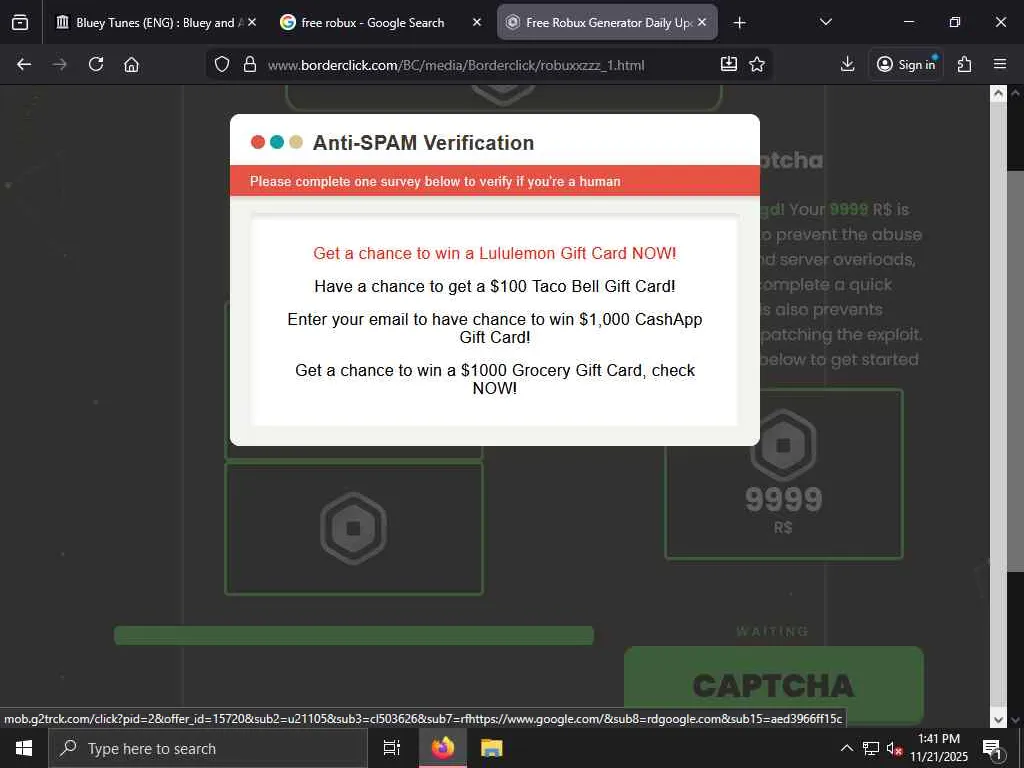This screenshot has height=768, width=1024.
Task: Click the 'Anti-SPAM Verification' heading text
Action: coord(423,142)
